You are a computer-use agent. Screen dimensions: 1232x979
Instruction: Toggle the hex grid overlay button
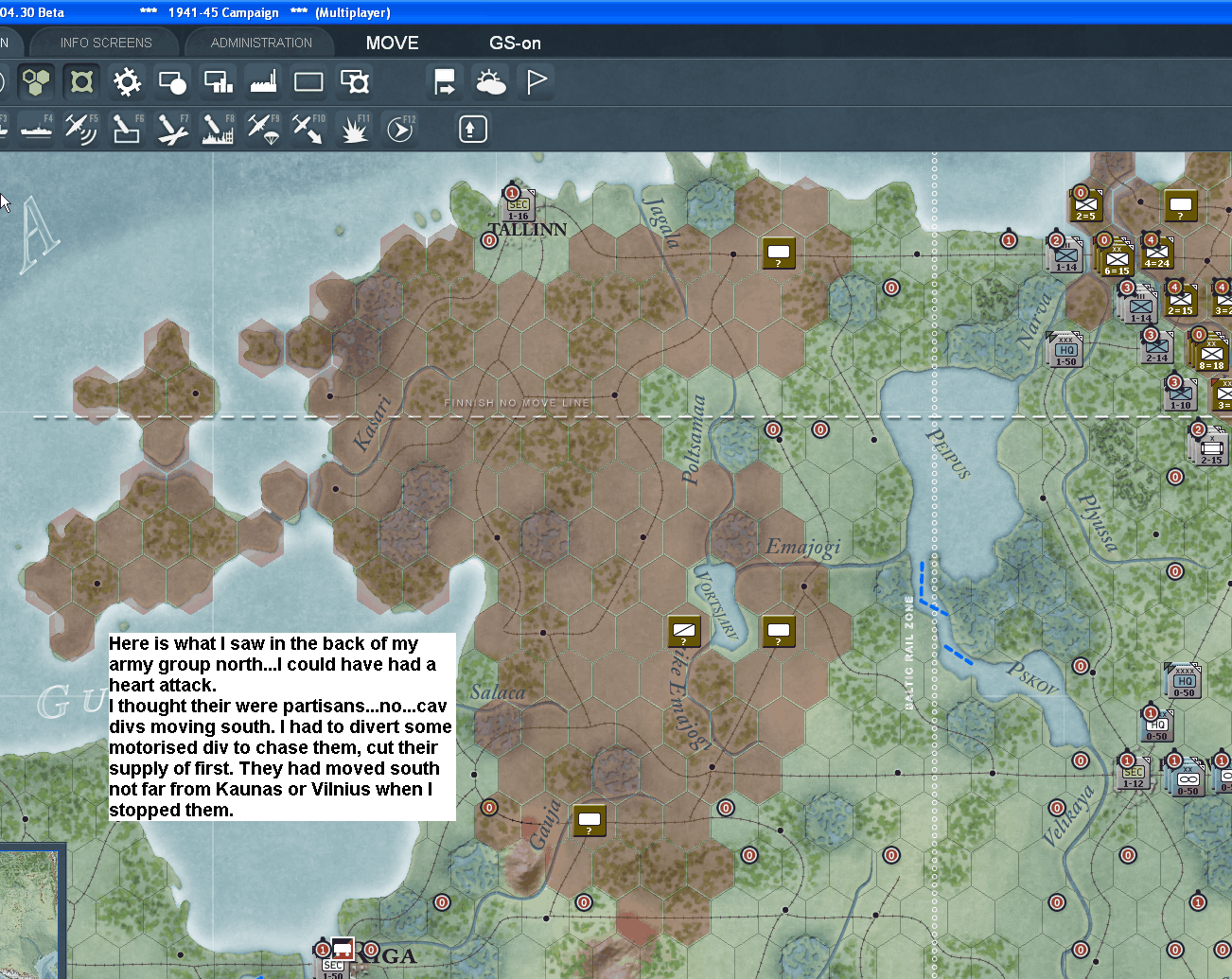[36, 82]
